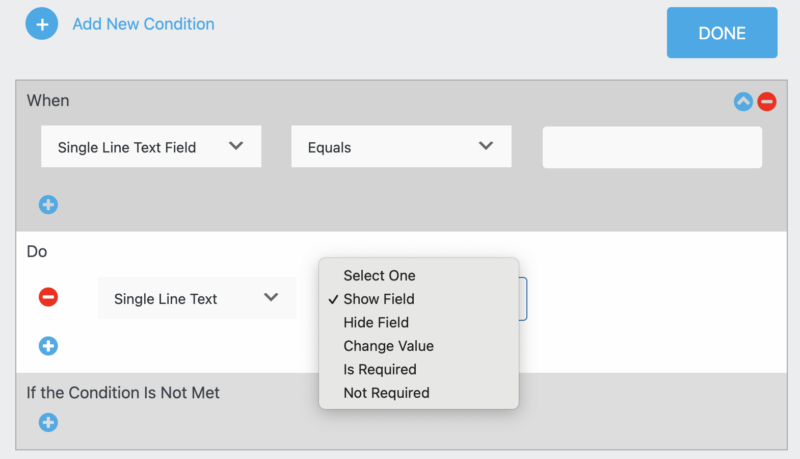This screenshot has width=800, height=459.
Task: Remove the condition using the red minus in When header
Action: pyautogui.click(x=767, y=101)
